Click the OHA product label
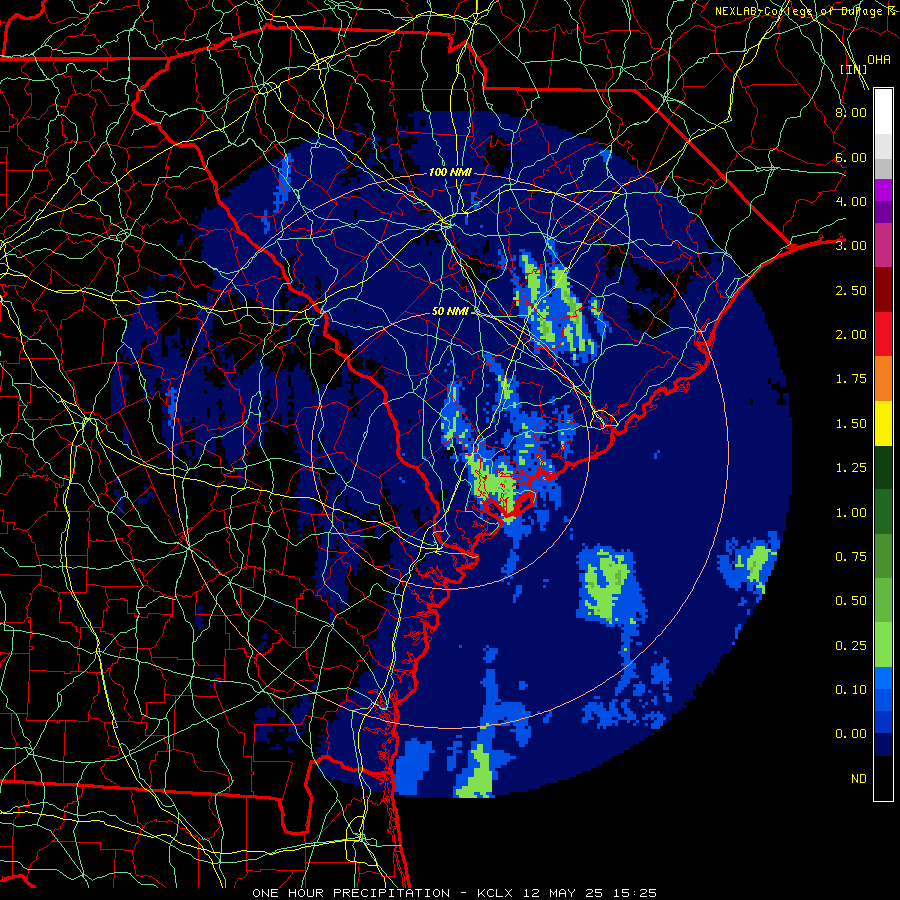Image resolution: width=900 pixels, height=900 pixels. (879, 59)
